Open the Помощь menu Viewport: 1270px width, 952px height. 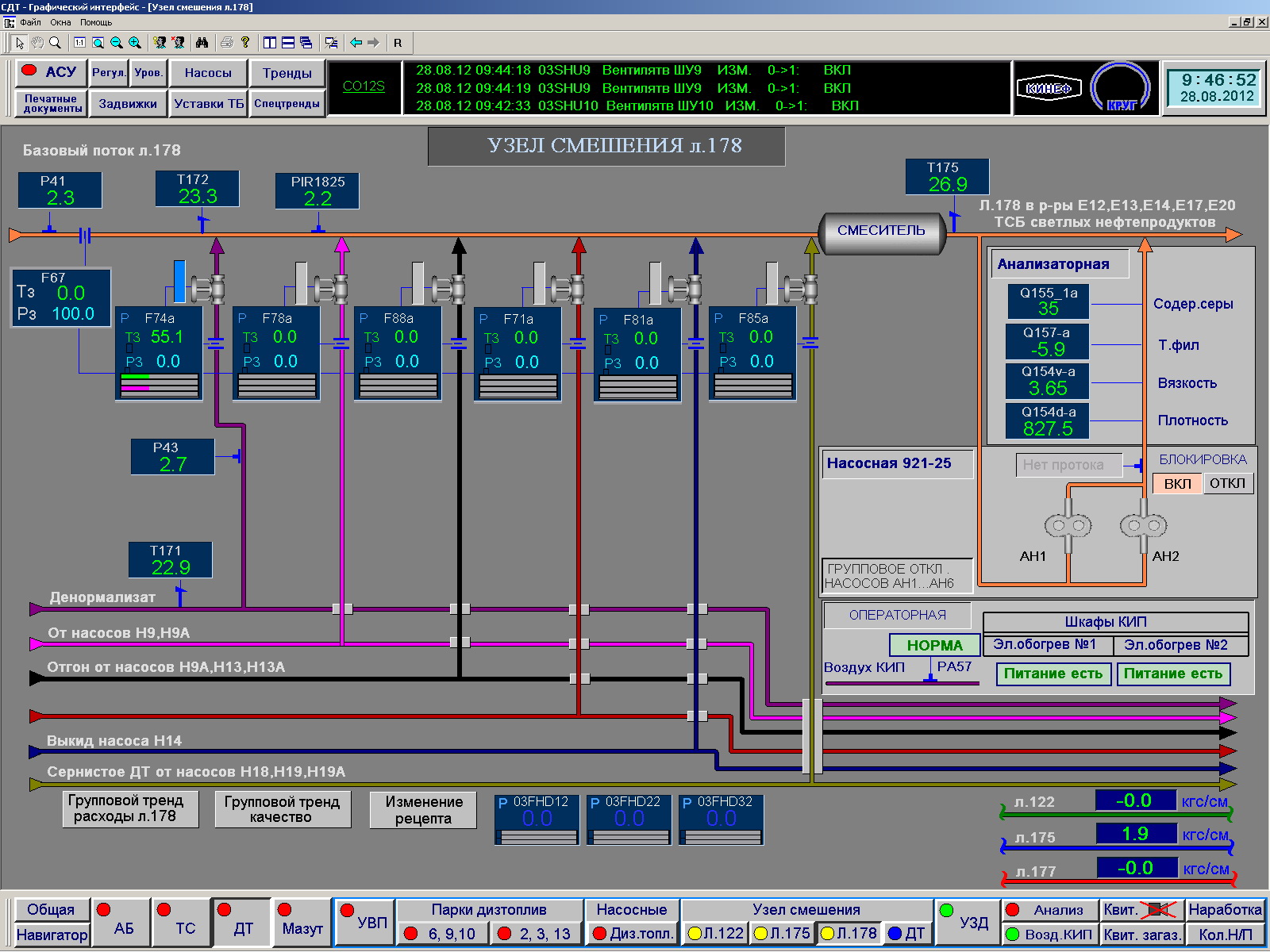96,22
